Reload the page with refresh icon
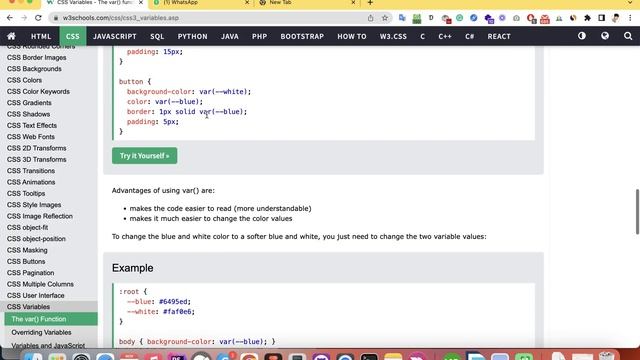Image resolution: width=640 pixels, height=360 pixels. point(38,18)
